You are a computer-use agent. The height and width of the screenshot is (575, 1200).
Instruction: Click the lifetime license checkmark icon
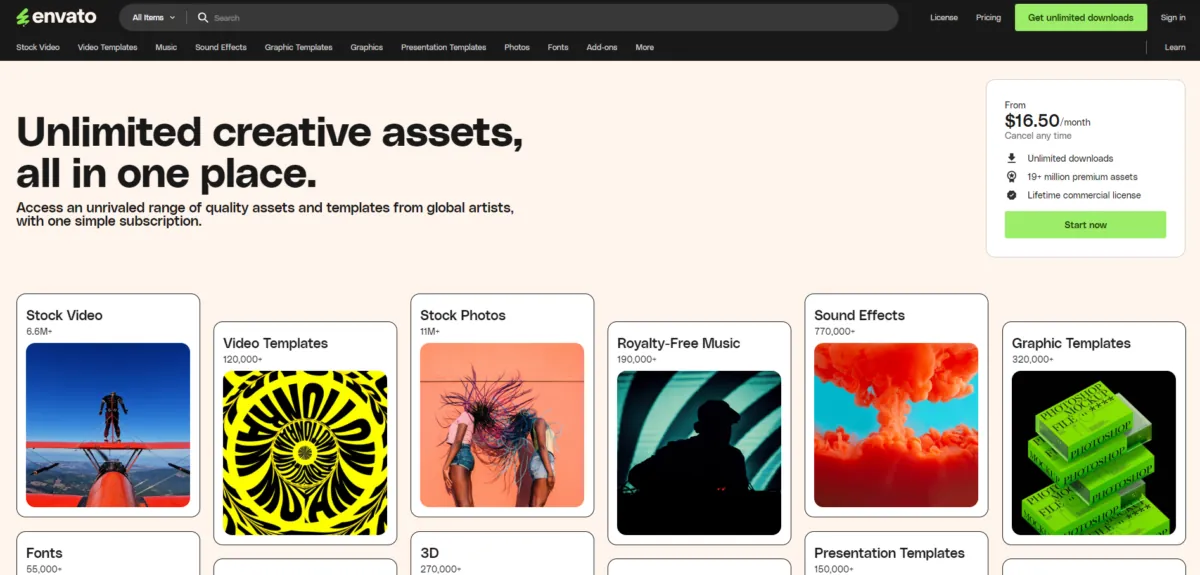[x=1012, y=195]
